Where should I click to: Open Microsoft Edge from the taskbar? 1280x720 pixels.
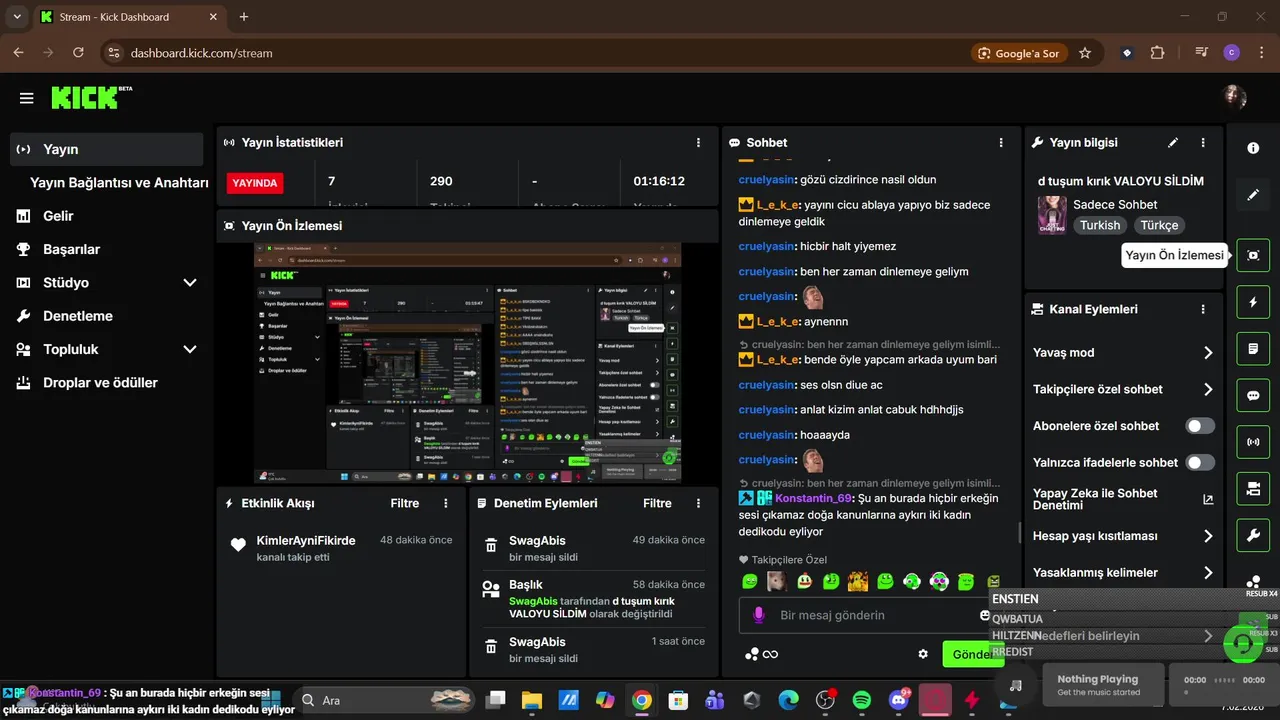coord(789,700)
